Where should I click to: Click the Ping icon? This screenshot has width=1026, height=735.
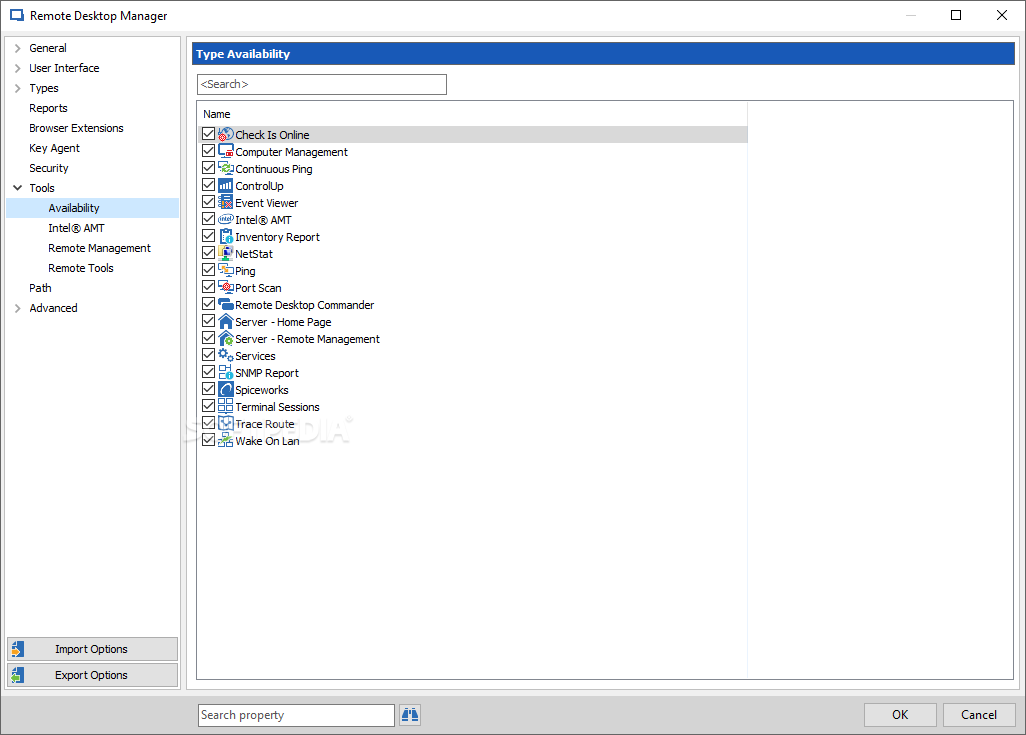click(225, 270)
